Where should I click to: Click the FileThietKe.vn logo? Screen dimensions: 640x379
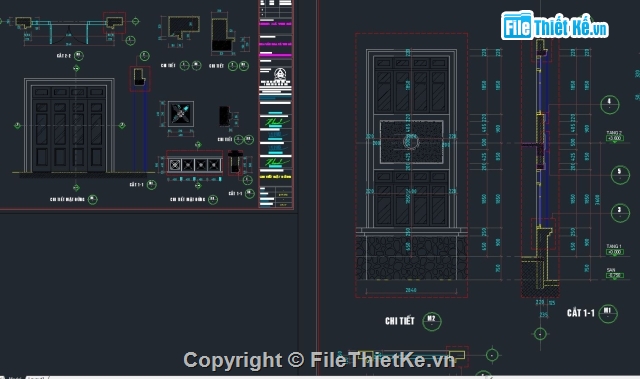(x=554, y=26)
